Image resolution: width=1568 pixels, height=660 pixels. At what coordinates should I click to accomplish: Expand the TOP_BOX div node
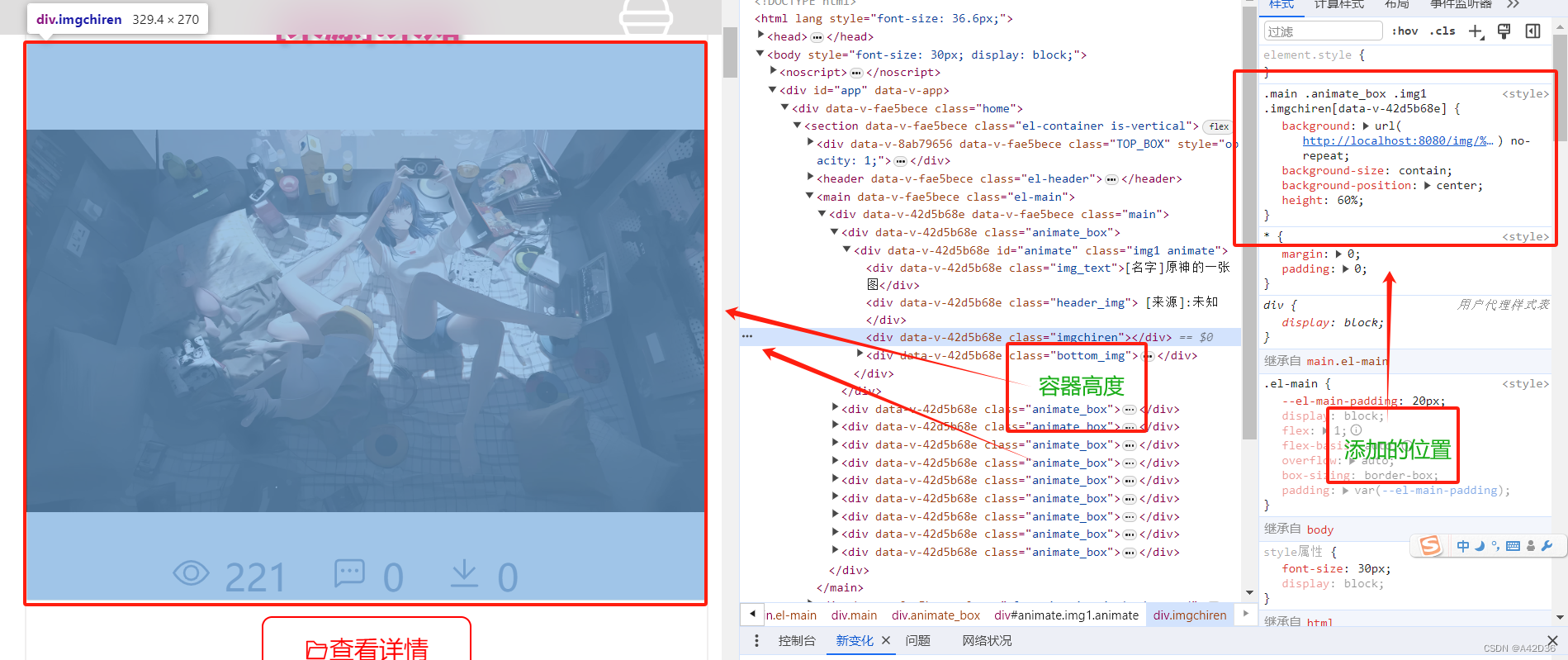[x=810, y=142]
